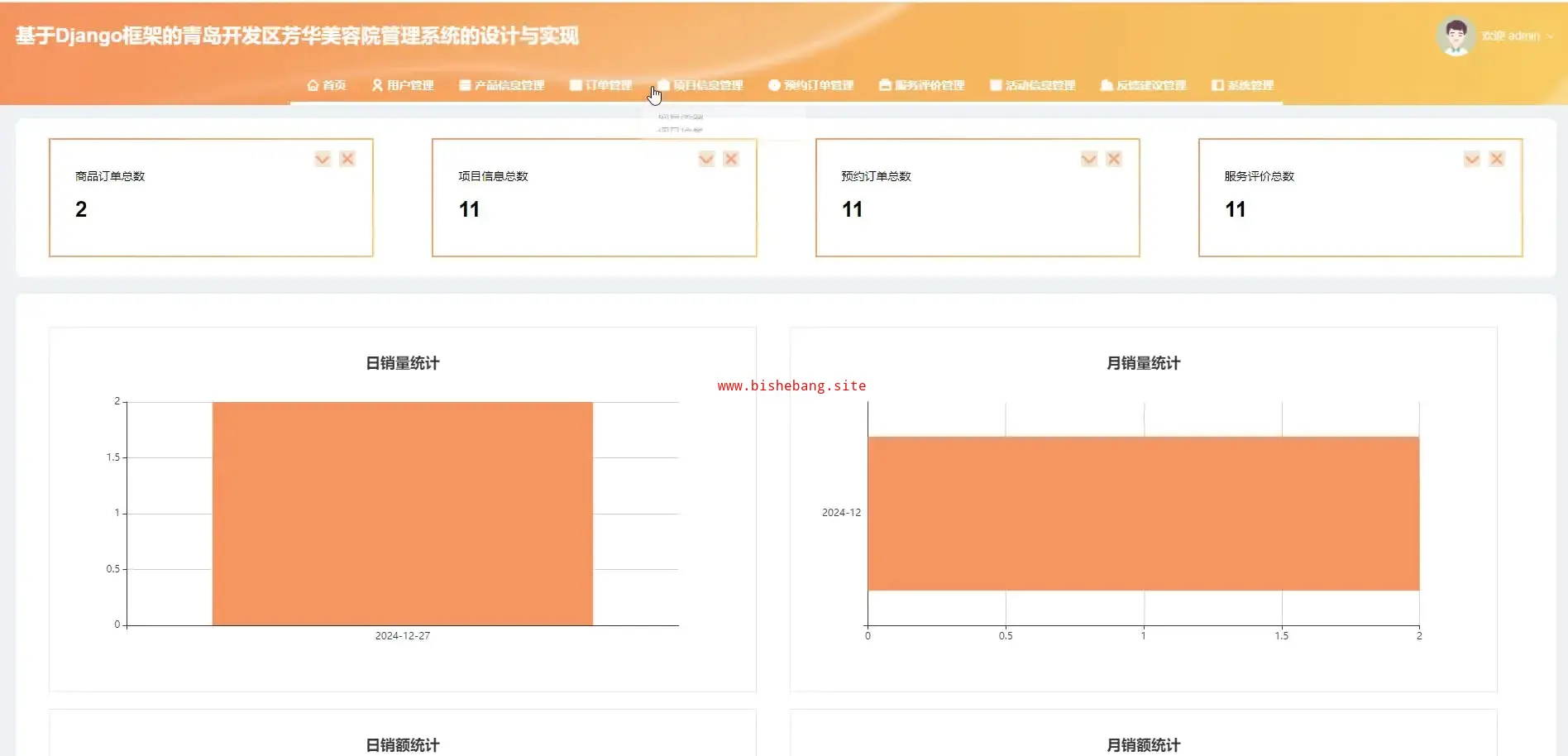Click the 商品订单总数 card title

coord(110,176)
